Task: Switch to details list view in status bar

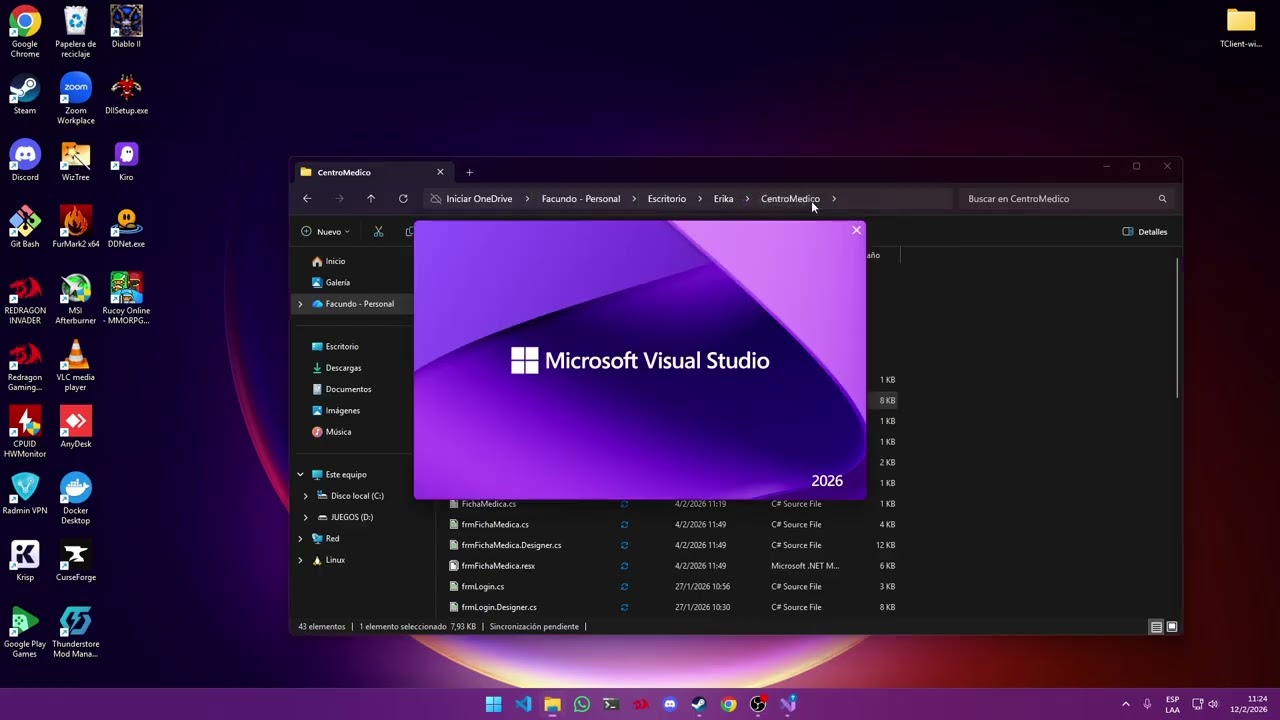Action: (1156, 627)
